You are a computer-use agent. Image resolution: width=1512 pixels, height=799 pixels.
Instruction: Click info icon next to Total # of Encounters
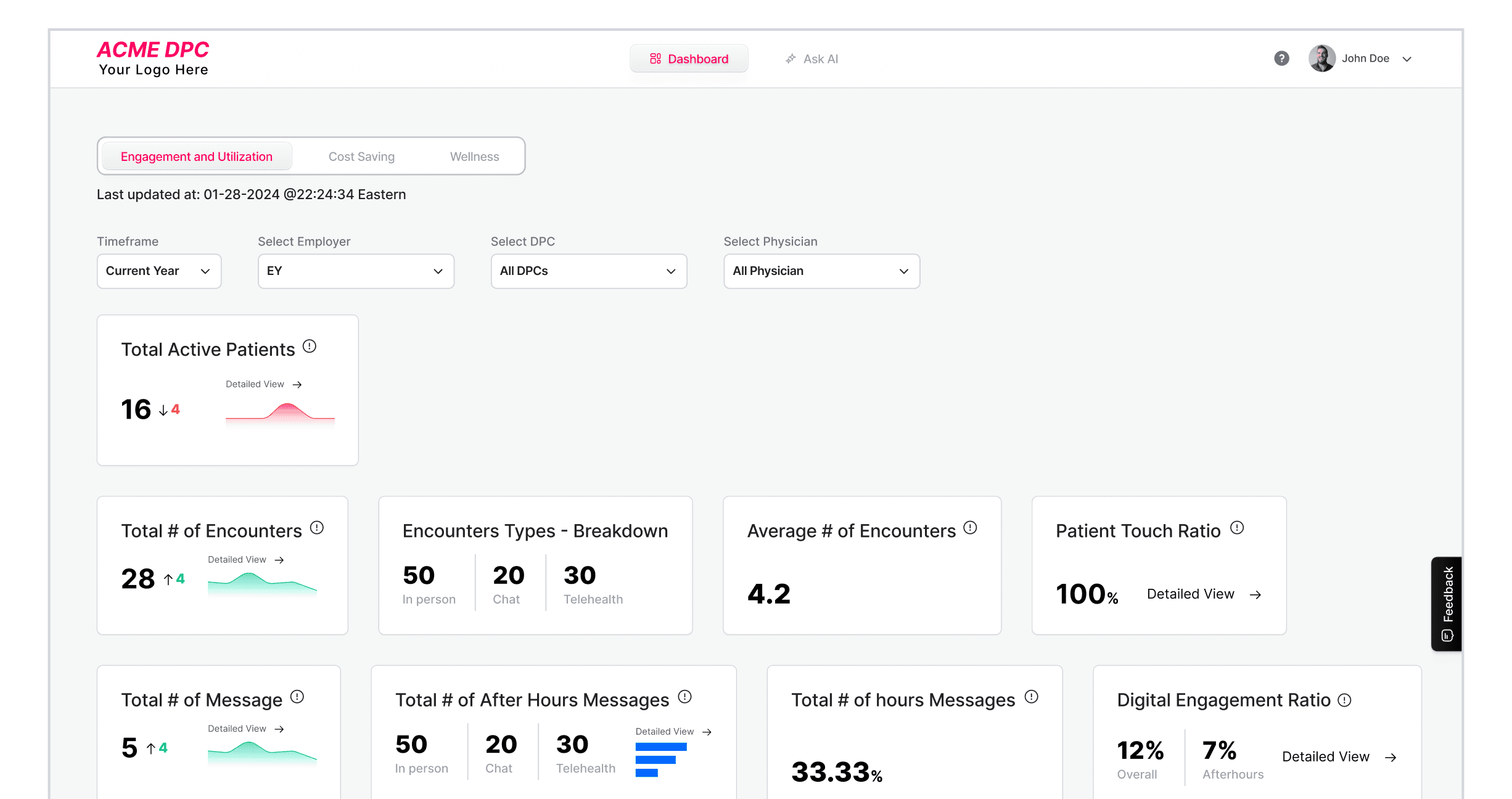point(317,528)
